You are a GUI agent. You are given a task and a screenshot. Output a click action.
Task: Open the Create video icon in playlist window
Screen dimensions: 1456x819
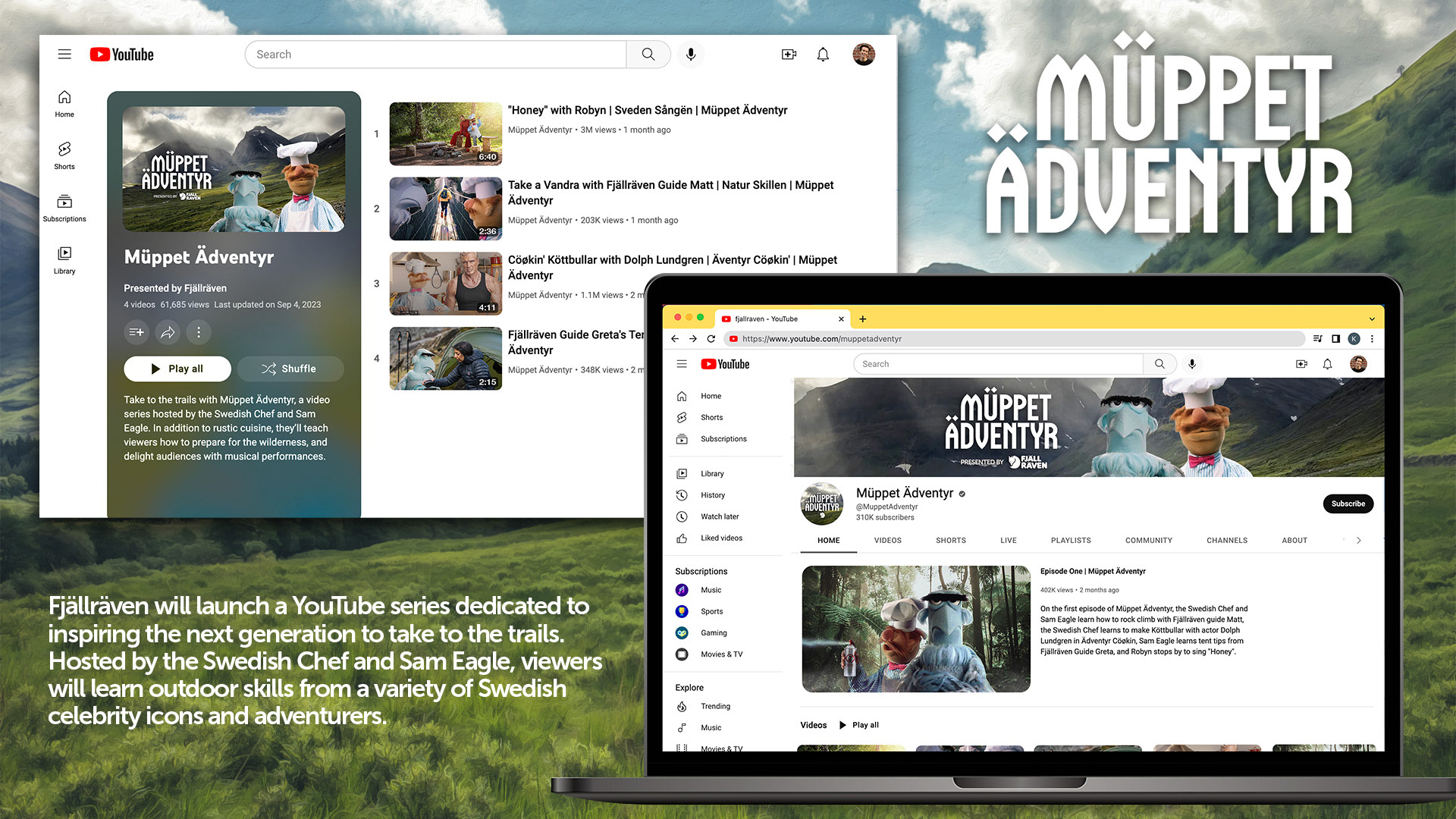(x=789, y=55)
